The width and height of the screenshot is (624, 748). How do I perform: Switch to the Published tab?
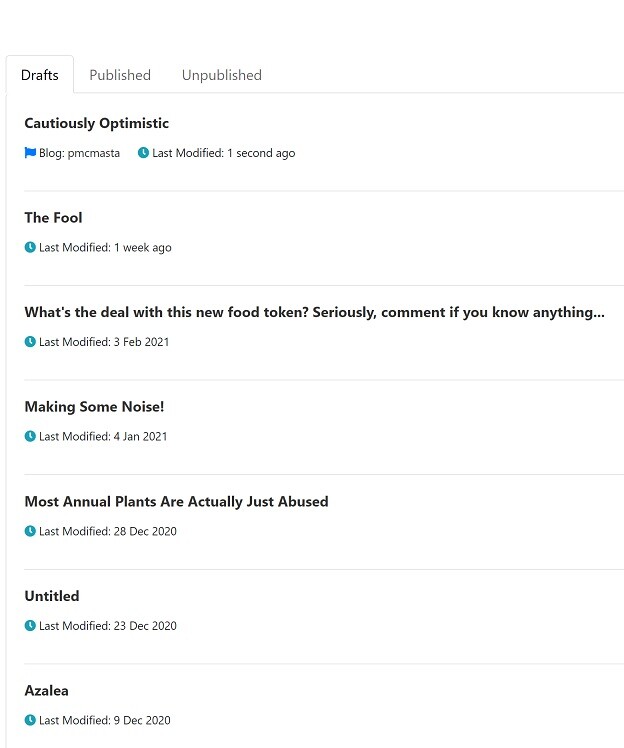tap(120, 75)
